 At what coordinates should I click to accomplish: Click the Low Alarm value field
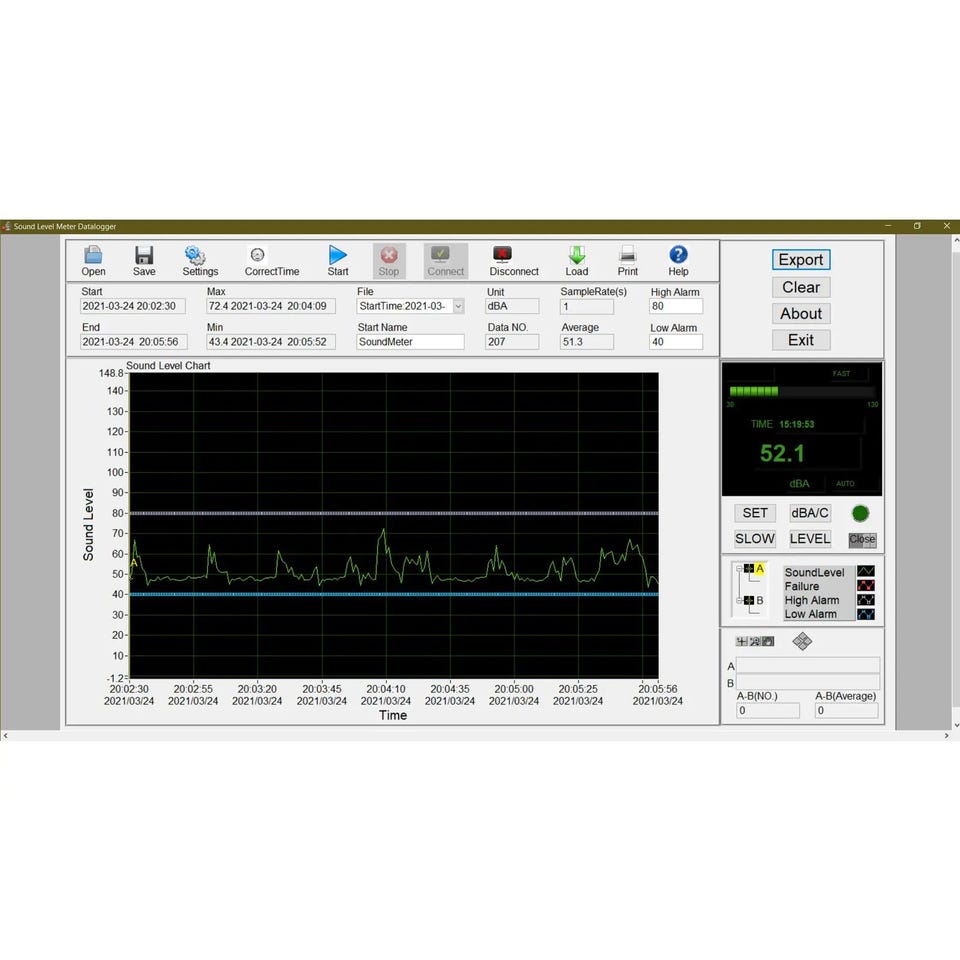pyautogui.click(x=676, y=342)
